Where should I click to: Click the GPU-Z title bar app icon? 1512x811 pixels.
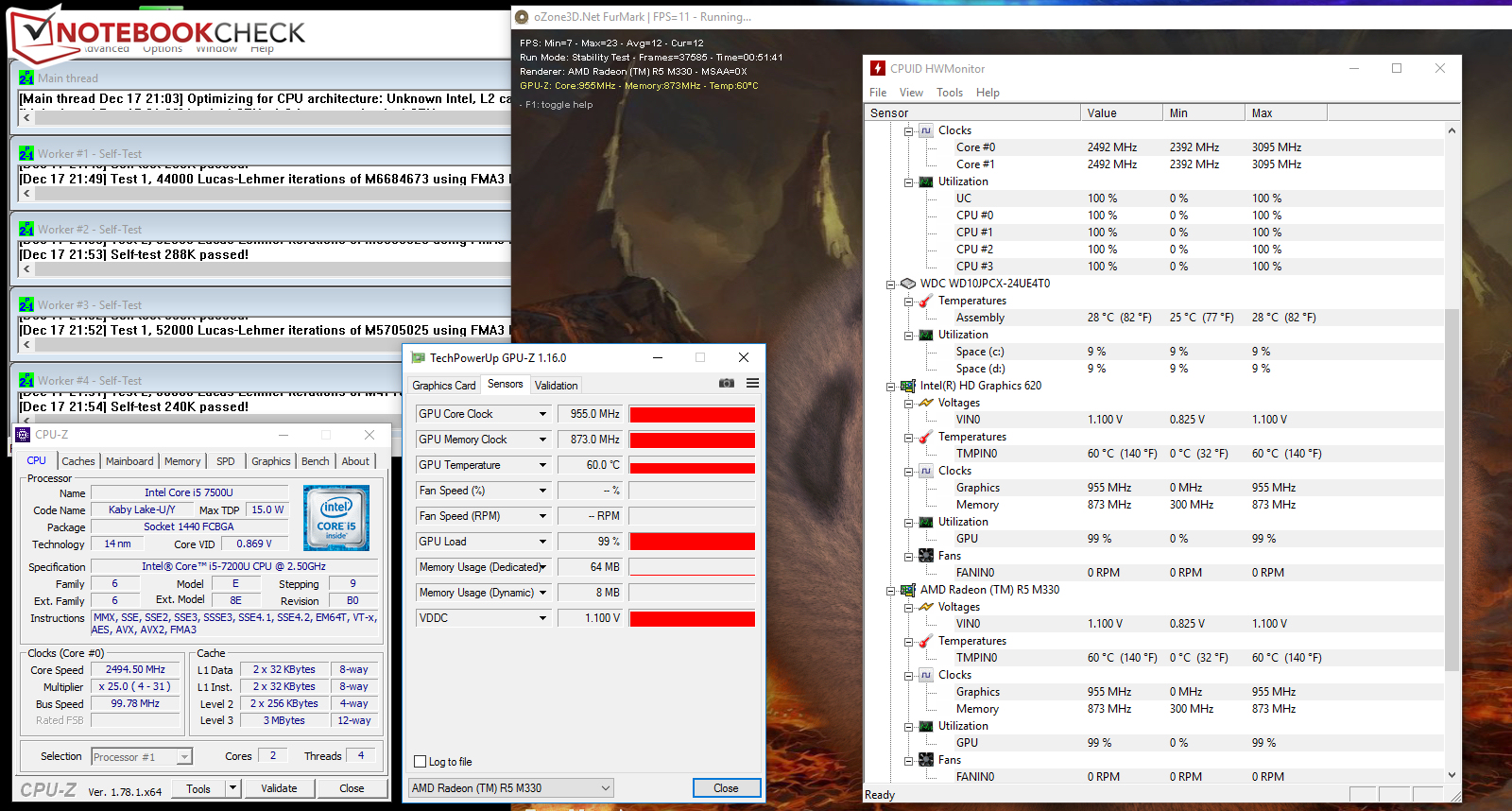pos(418,358)
